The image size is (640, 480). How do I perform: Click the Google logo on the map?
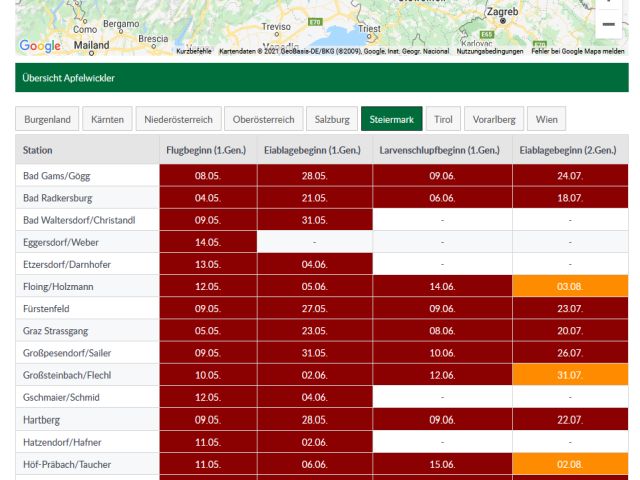(40, 46)
